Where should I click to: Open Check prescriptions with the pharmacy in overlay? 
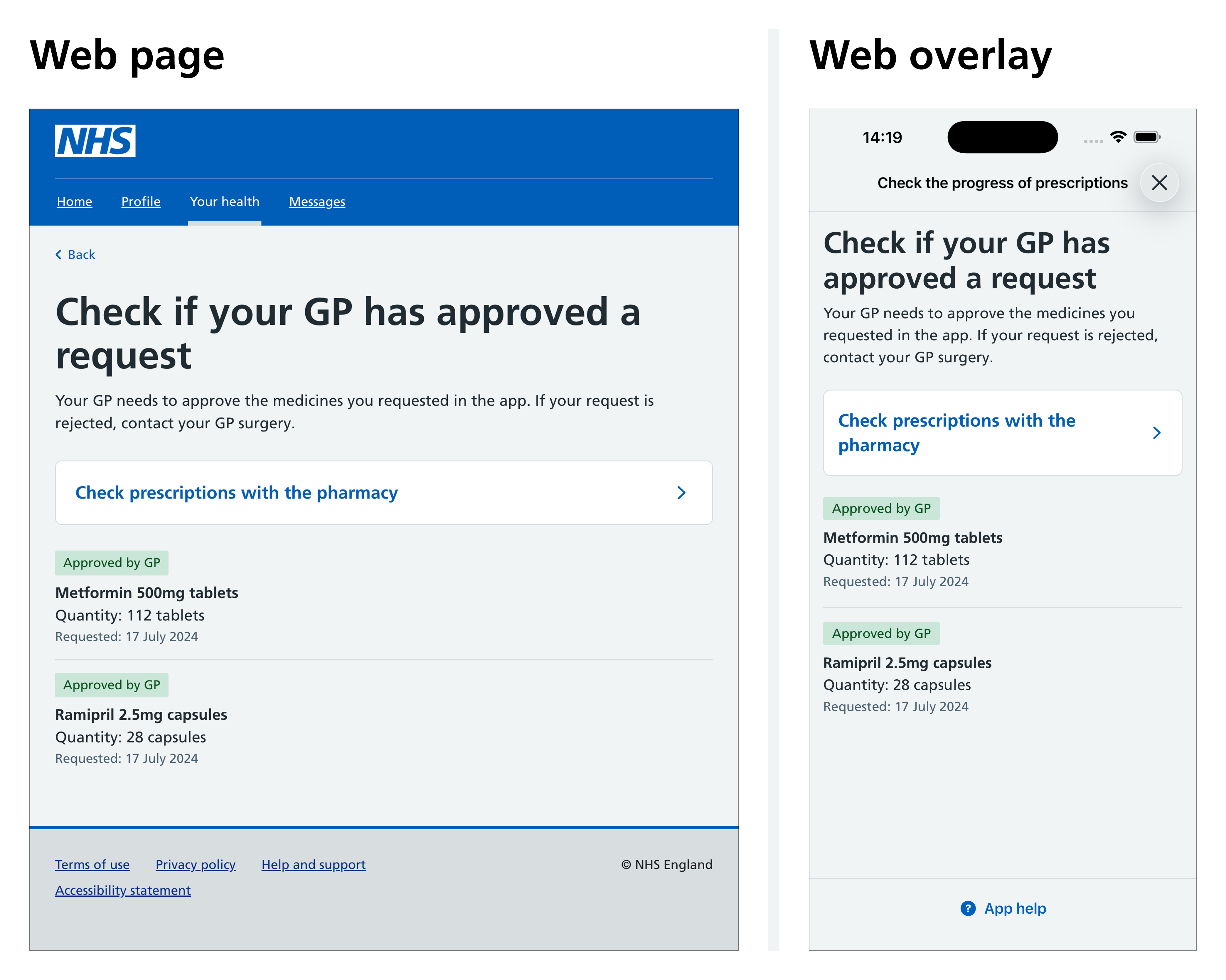pos(1003,433)
